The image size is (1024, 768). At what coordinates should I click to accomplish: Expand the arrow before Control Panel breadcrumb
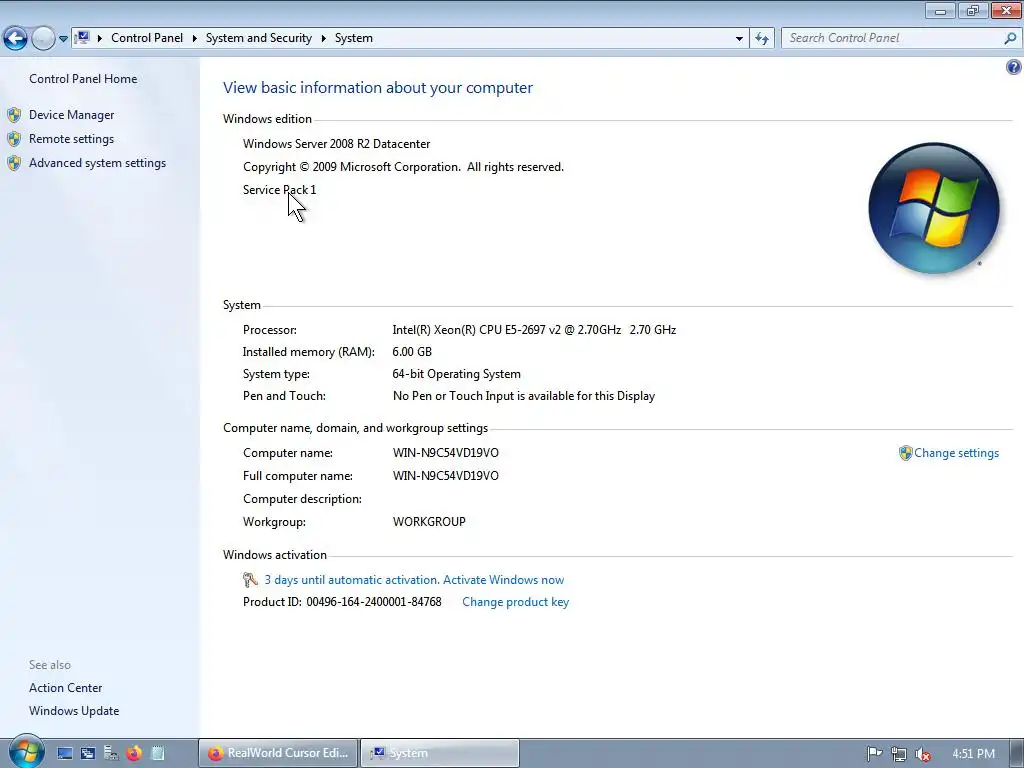pos(100,39)
